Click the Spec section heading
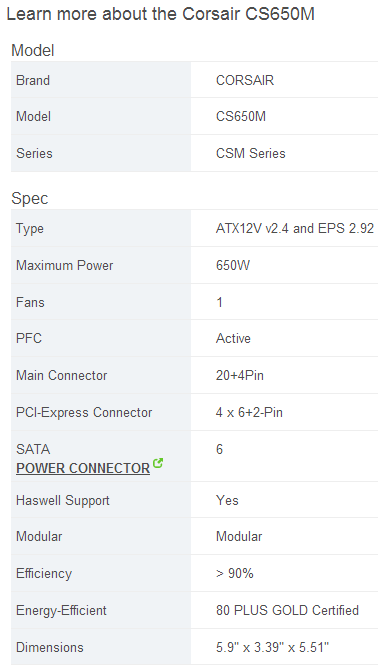 click(30, 199)
